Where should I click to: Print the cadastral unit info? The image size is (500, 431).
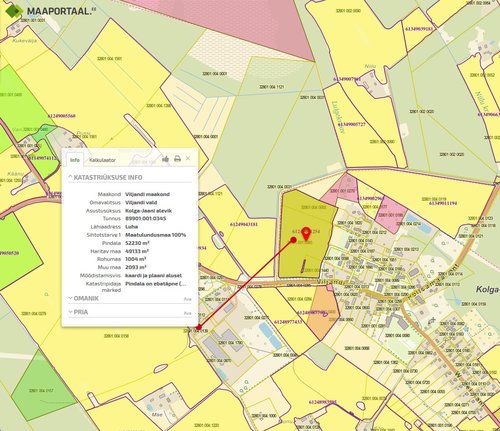[x=177, y=159]
